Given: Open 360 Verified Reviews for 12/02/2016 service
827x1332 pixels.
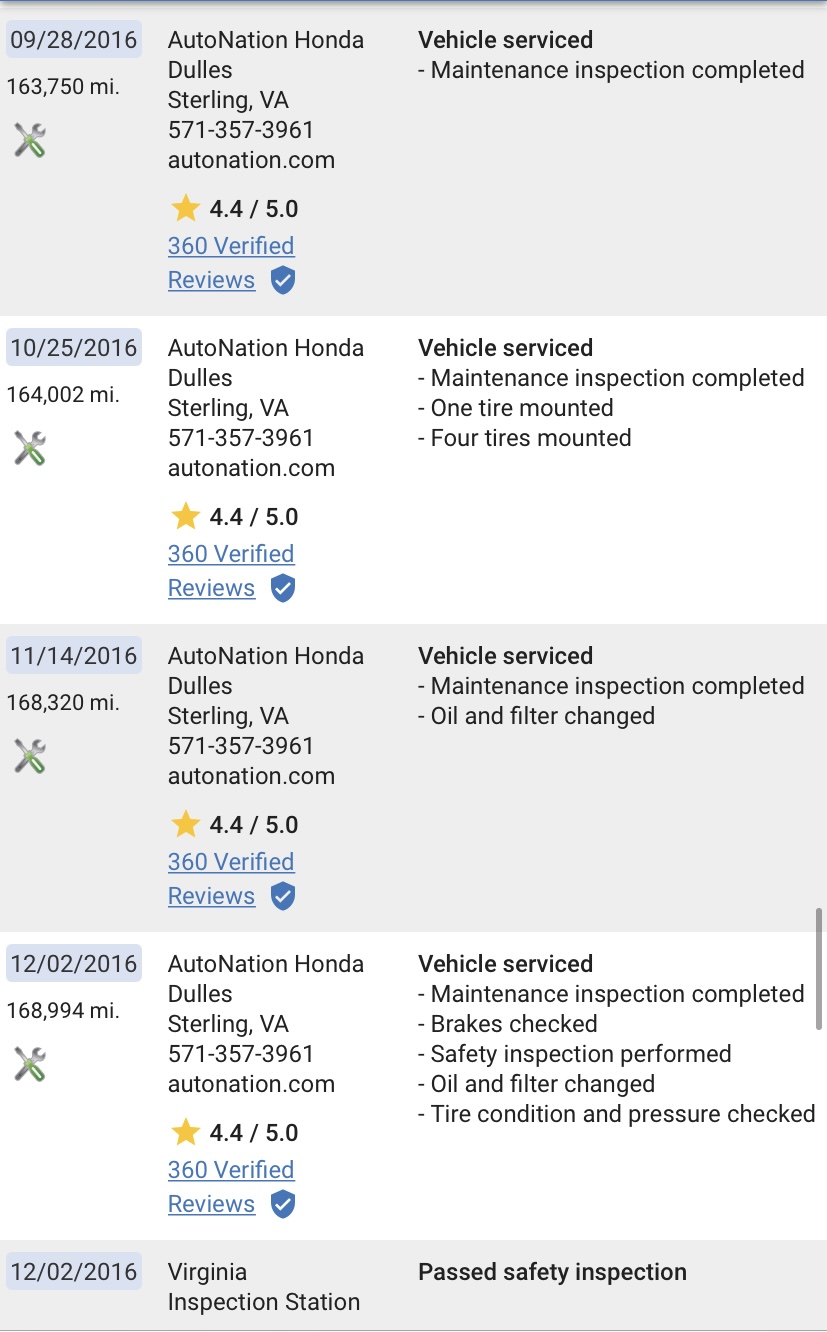Looking at the screenshot, I should point(231,1187).
